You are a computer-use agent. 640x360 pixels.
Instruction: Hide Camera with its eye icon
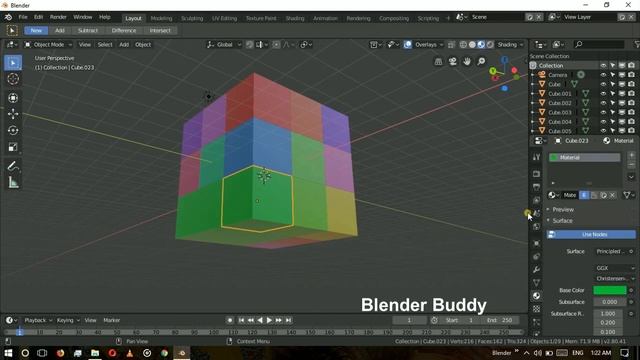(603, 75)
